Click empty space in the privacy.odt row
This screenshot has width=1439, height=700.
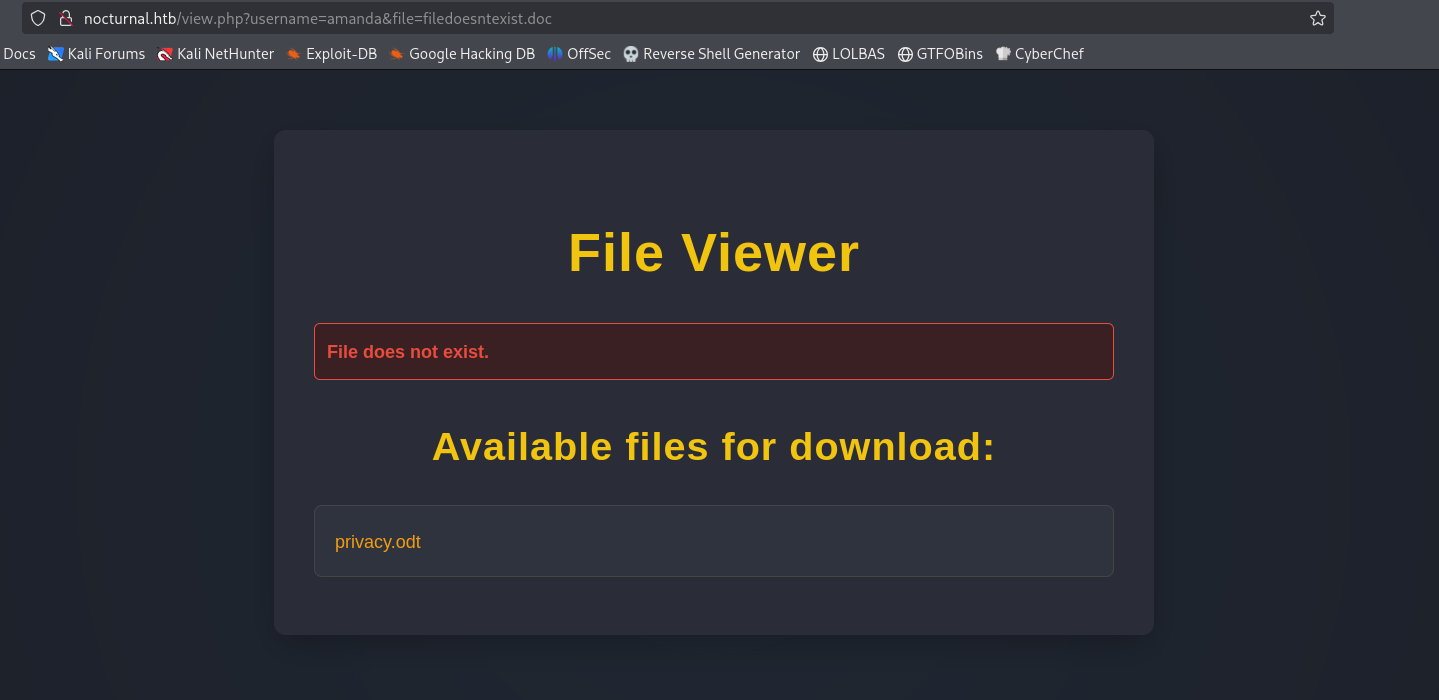point(800,542)
